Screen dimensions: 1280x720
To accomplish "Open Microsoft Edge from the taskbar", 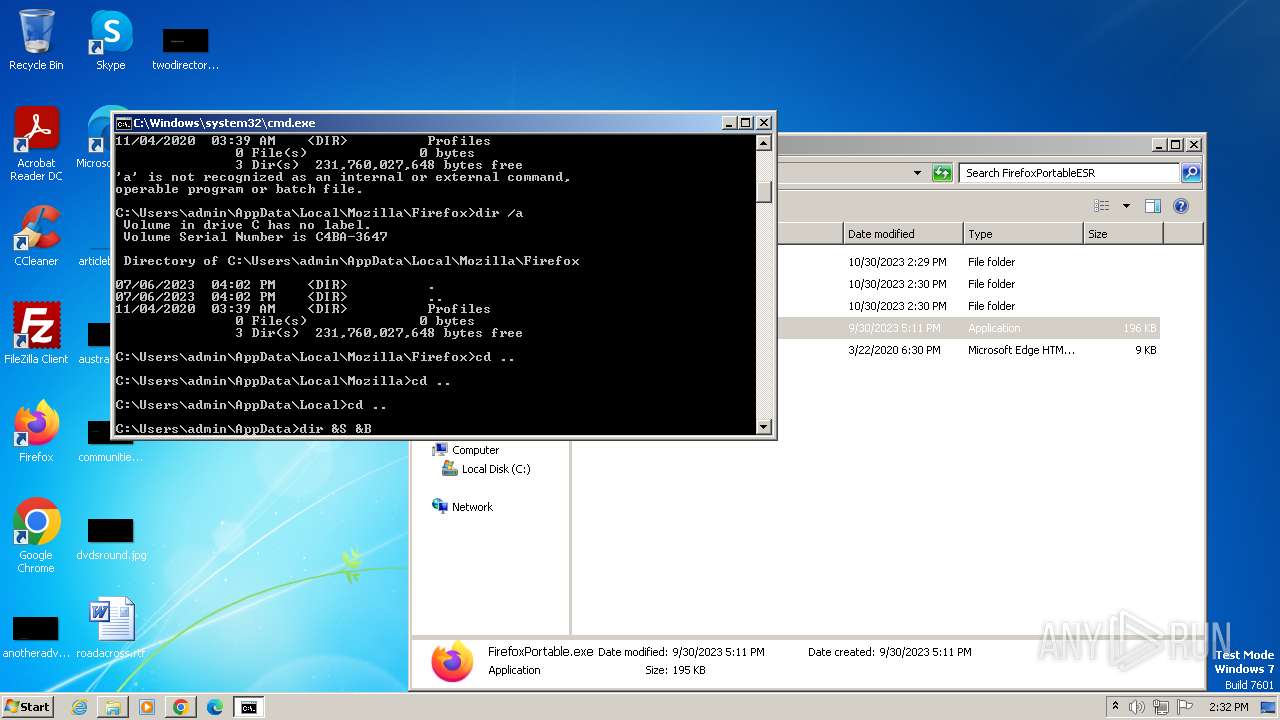I will click(x=215, y=707).
